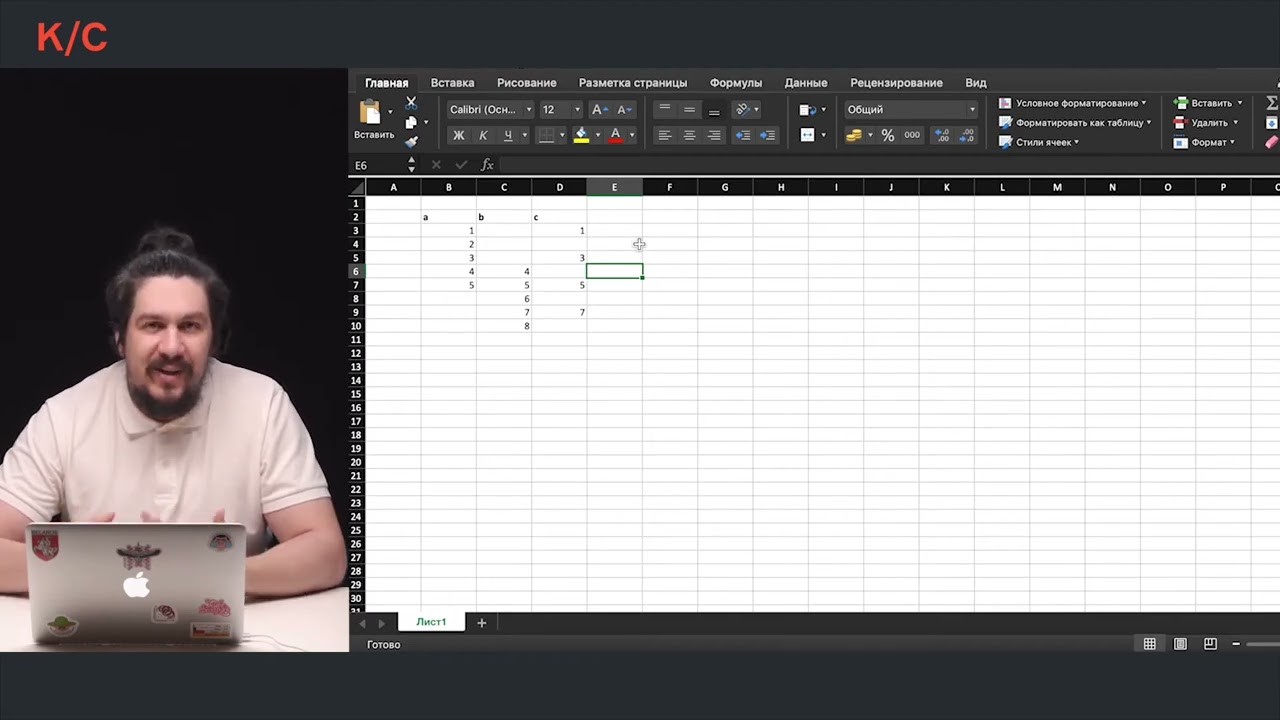Open the underline style dropdown arrow
Viewport: 1280px width, 720px height.
click(x=526, y=135)
